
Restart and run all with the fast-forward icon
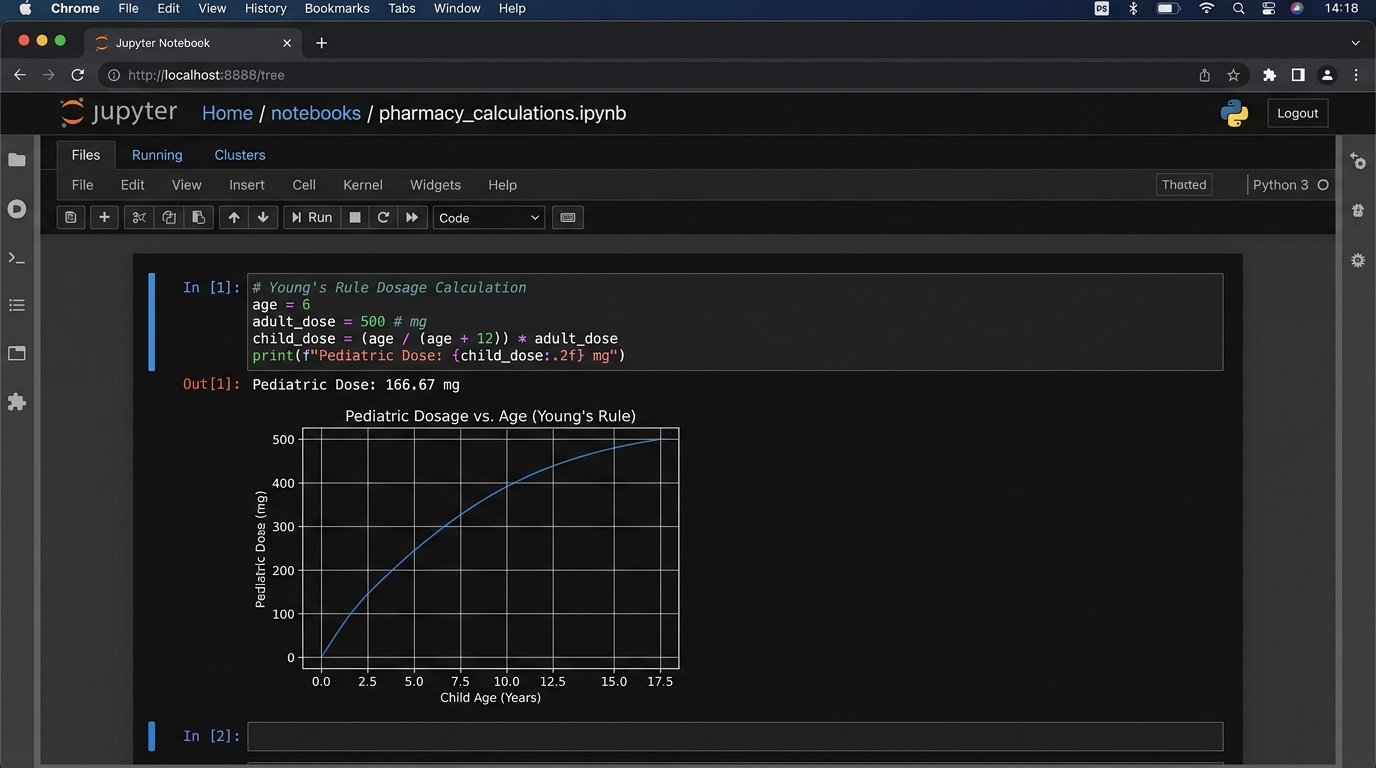click(x=412, y=217)
